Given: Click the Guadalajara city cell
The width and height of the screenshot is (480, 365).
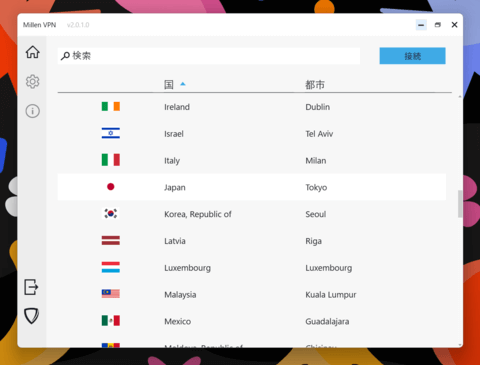Looking at the screenshot, I should pyautogui.click(x=327, y=321).
